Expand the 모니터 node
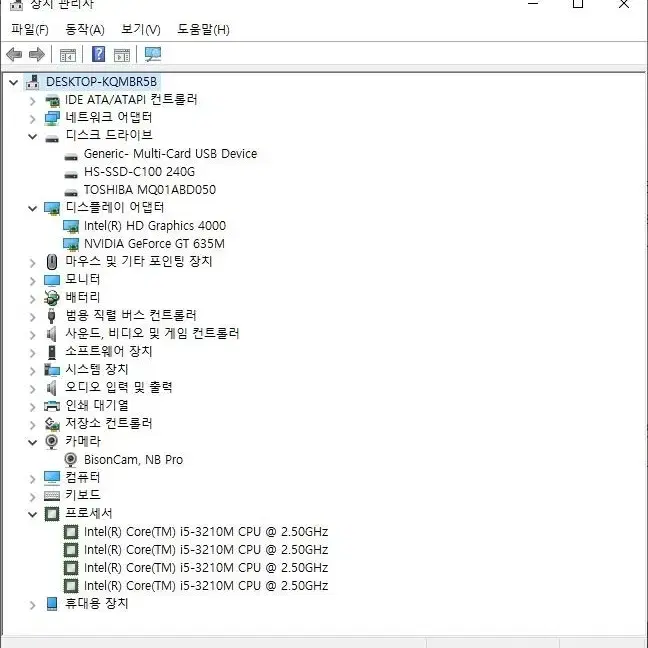Image resolution: width=648 pixels, height=648 pixels. click(x=33, y=281)
